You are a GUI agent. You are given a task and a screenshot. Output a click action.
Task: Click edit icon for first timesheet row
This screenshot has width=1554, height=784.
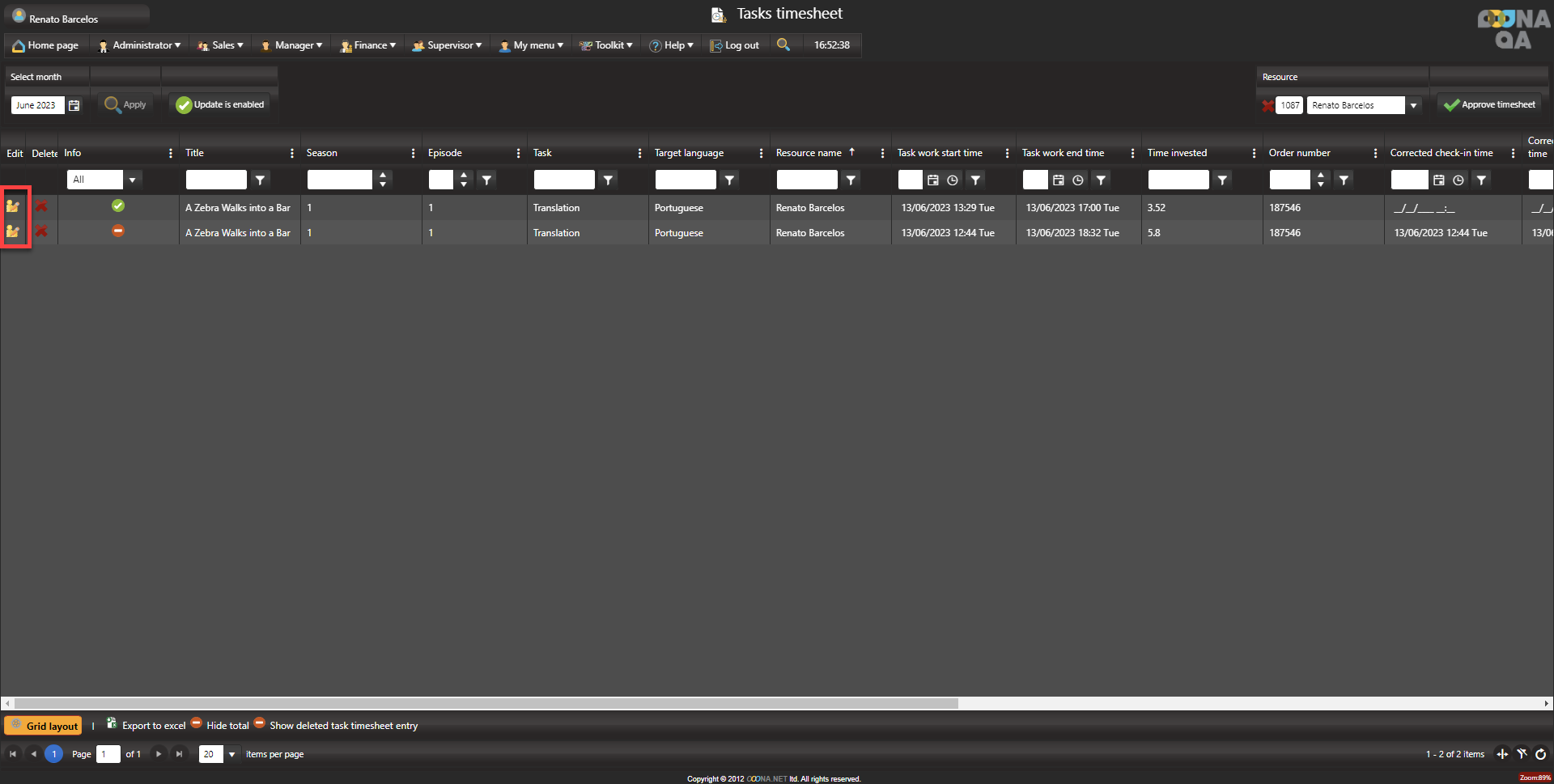point(13,206)
